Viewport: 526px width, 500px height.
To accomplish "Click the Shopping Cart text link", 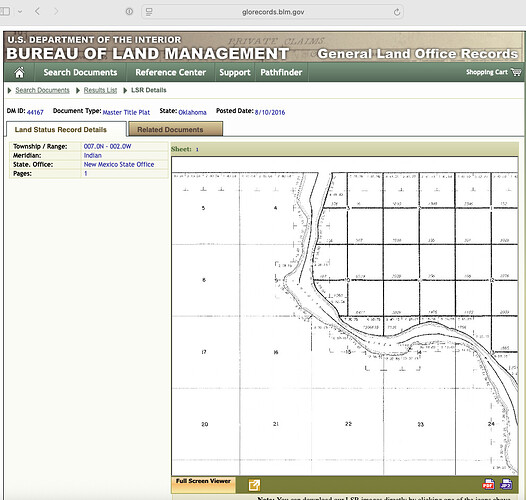I will tap(487, 72).
